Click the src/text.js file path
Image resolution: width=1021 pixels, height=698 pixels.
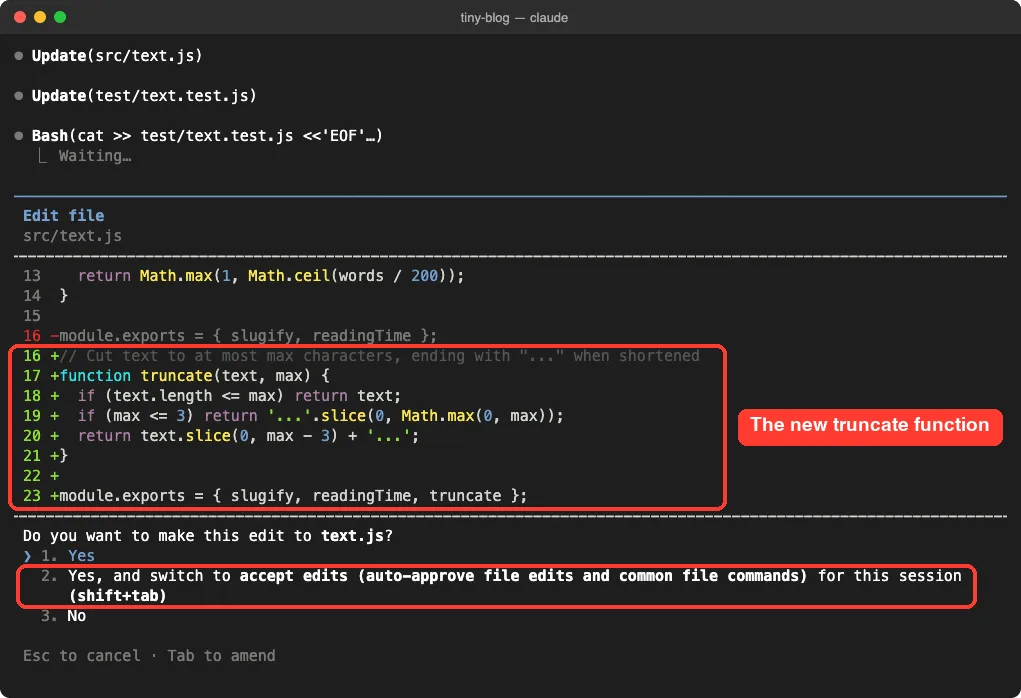click(72, 236)
